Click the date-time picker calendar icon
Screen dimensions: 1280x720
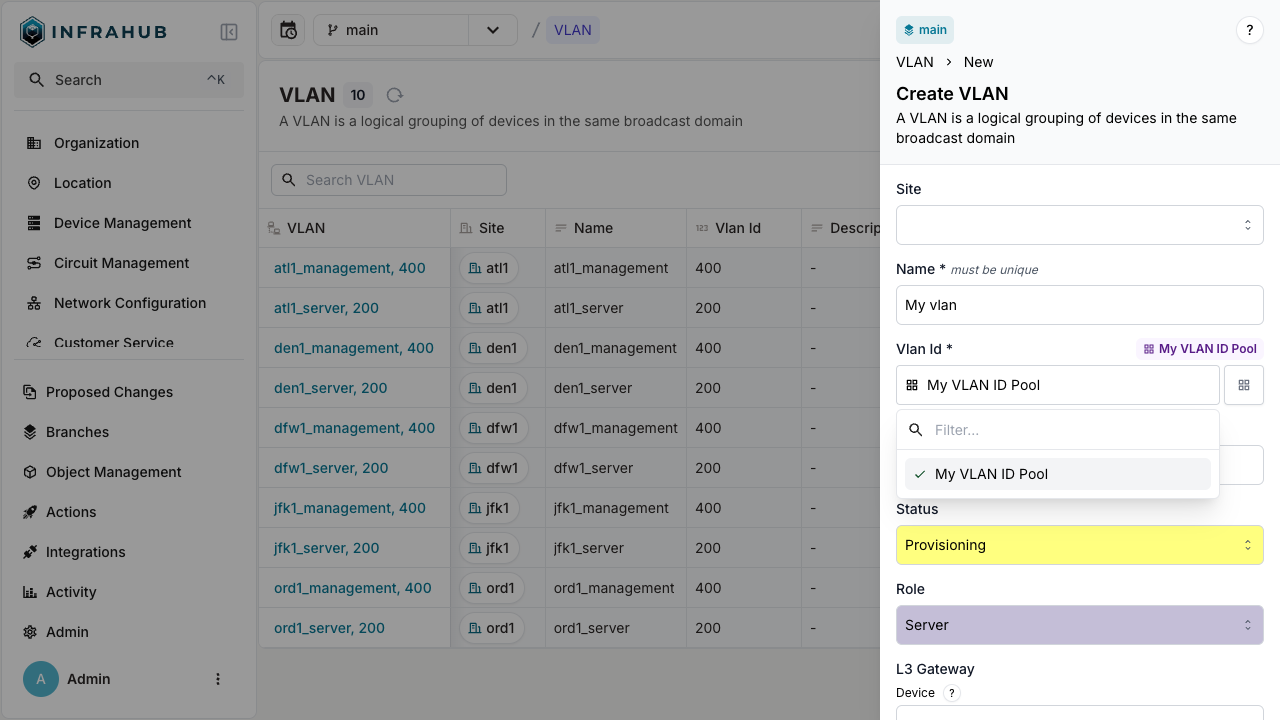pyautogui.click(x=288, y=30)
